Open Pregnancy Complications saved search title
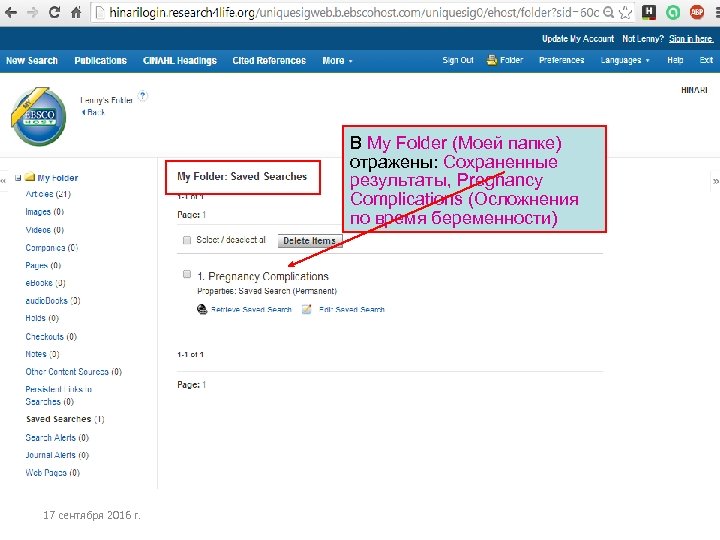720x540 pixels. pyautogui.click(x=268, y=276)
